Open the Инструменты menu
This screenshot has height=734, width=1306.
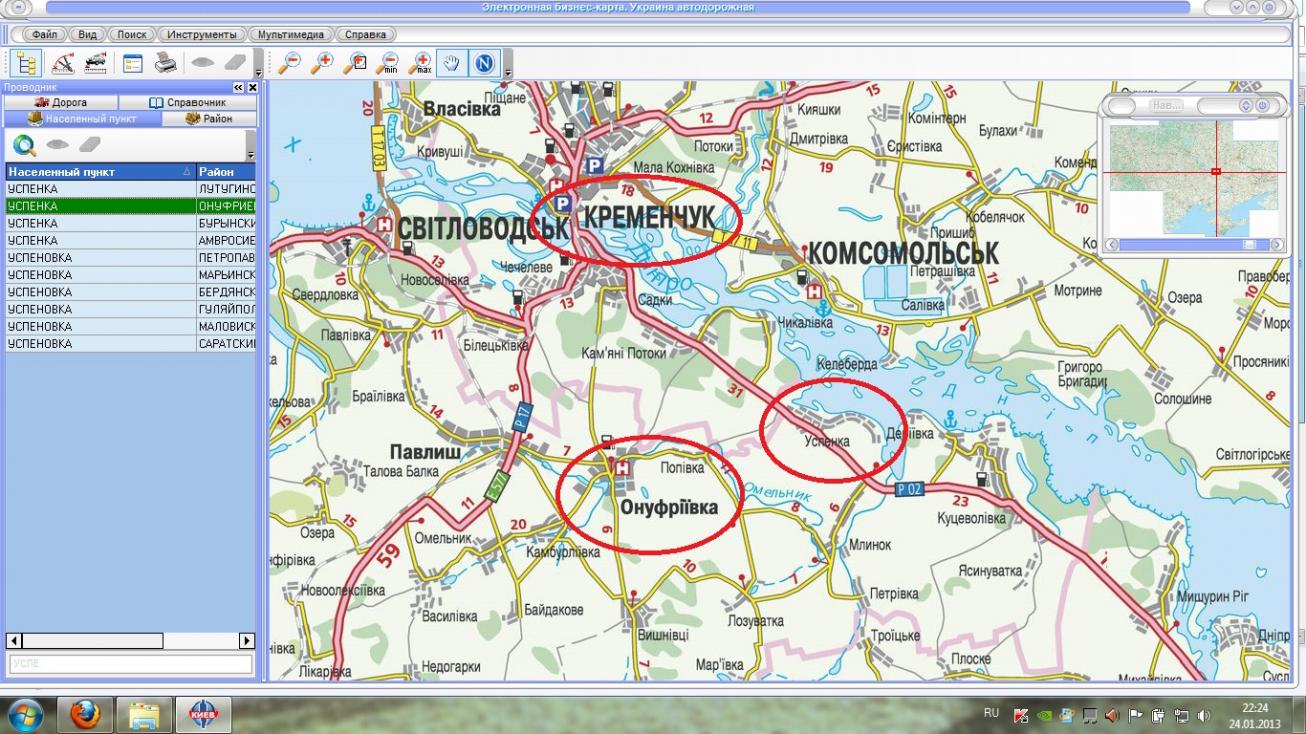[202, 34]
